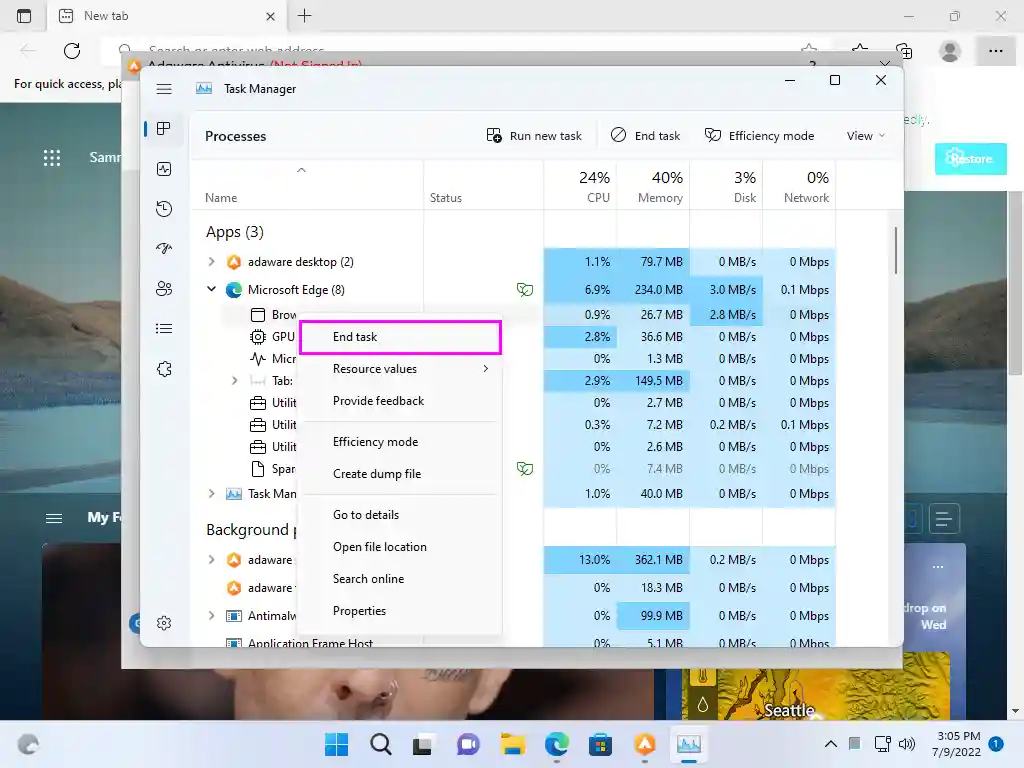This screenshot has height=768, width=1024.
Task: Select Provide feedback menu item
Action: tap(400, 401)
